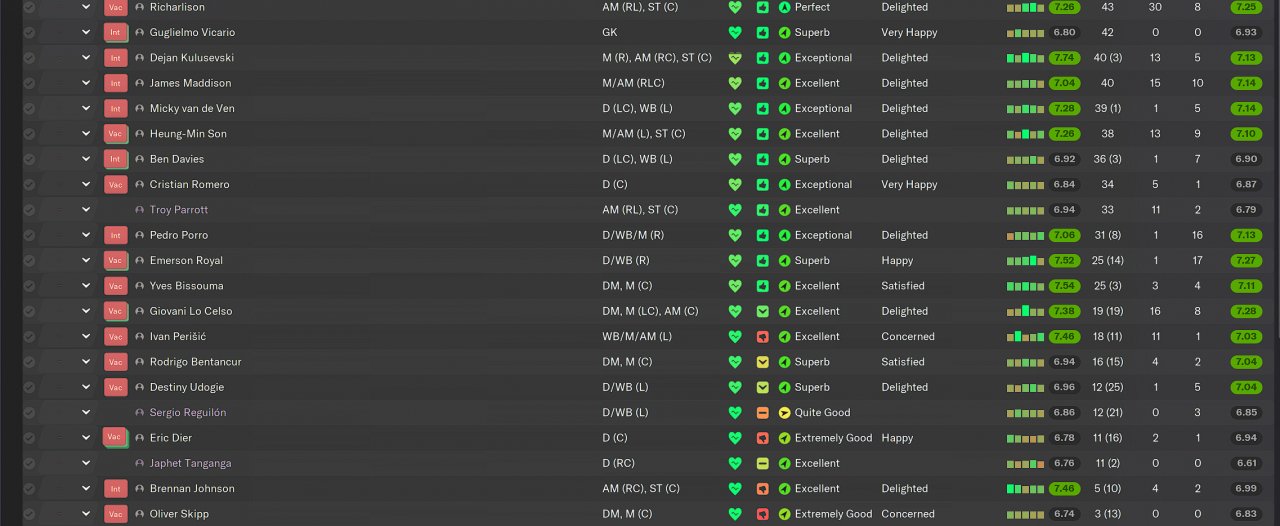
Task: Toggle the selection circle for Pedro Porro
Action: pyautogui.click(x=29, y=235)
